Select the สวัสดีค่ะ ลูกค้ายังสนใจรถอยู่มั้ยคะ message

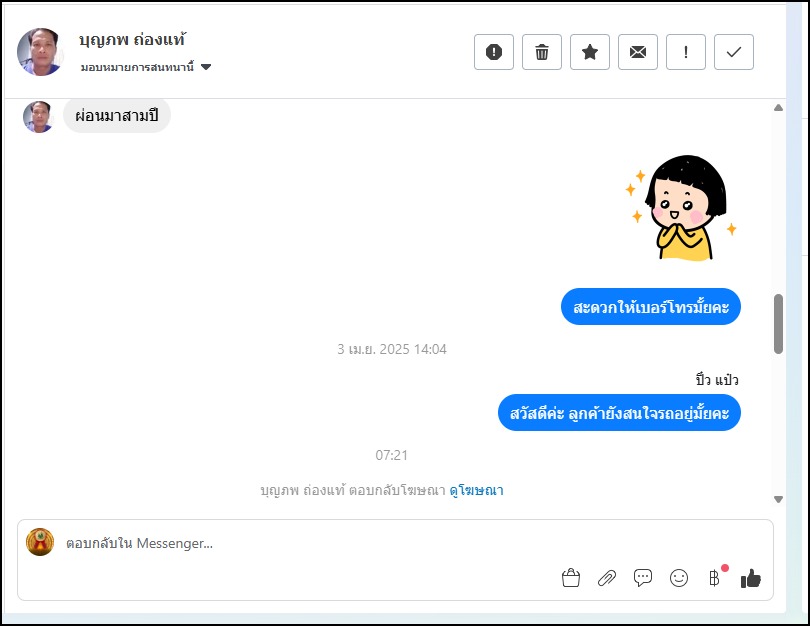[x=619, y=413]
